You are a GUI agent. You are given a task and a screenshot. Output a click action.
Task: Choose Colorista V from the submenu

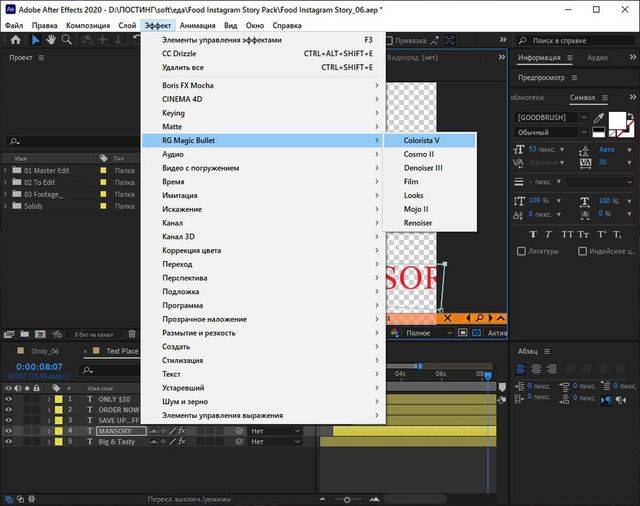(421, 141)
